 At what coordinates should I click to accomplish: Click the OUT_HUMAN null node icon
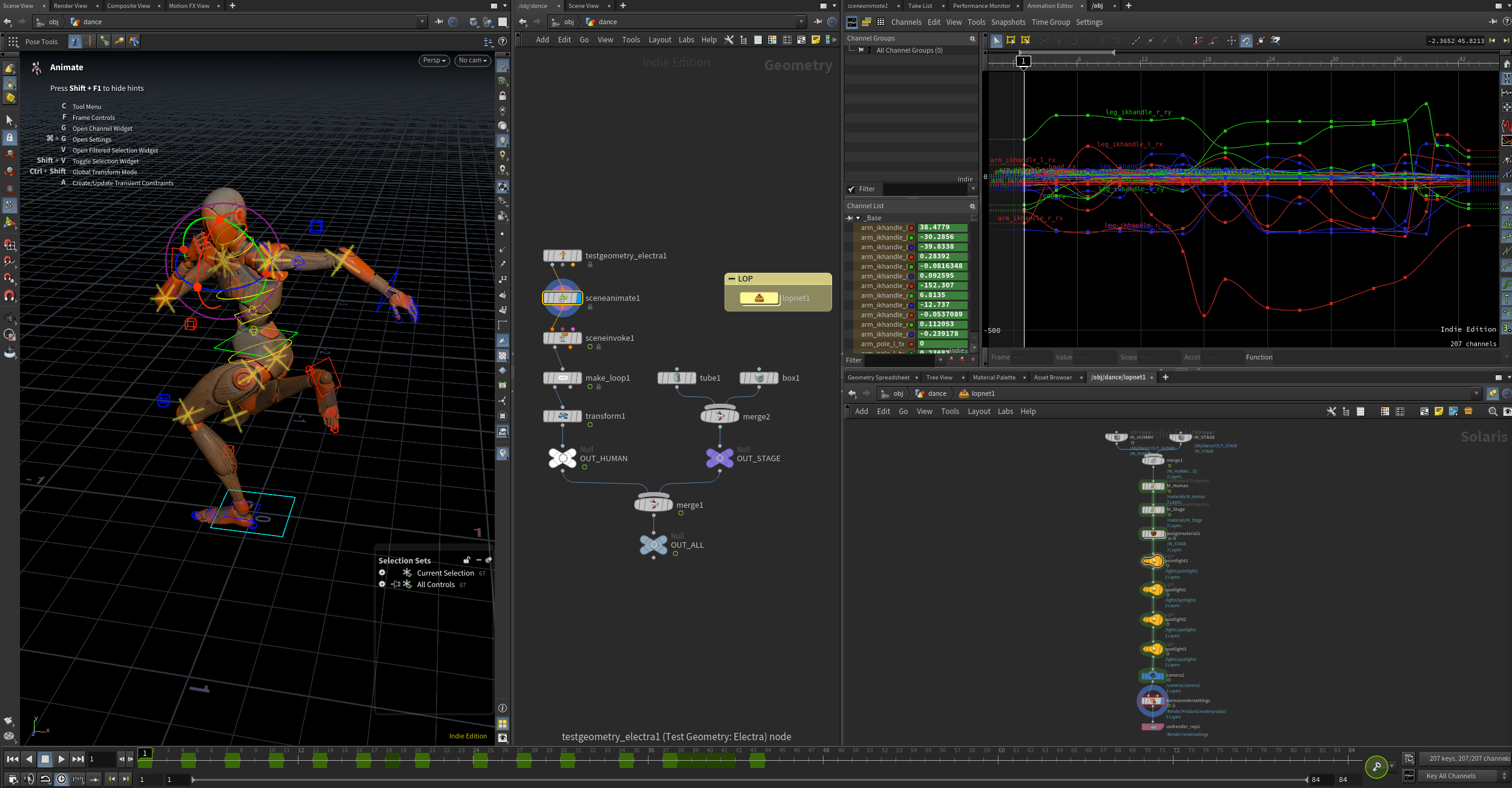click(563, 458)
